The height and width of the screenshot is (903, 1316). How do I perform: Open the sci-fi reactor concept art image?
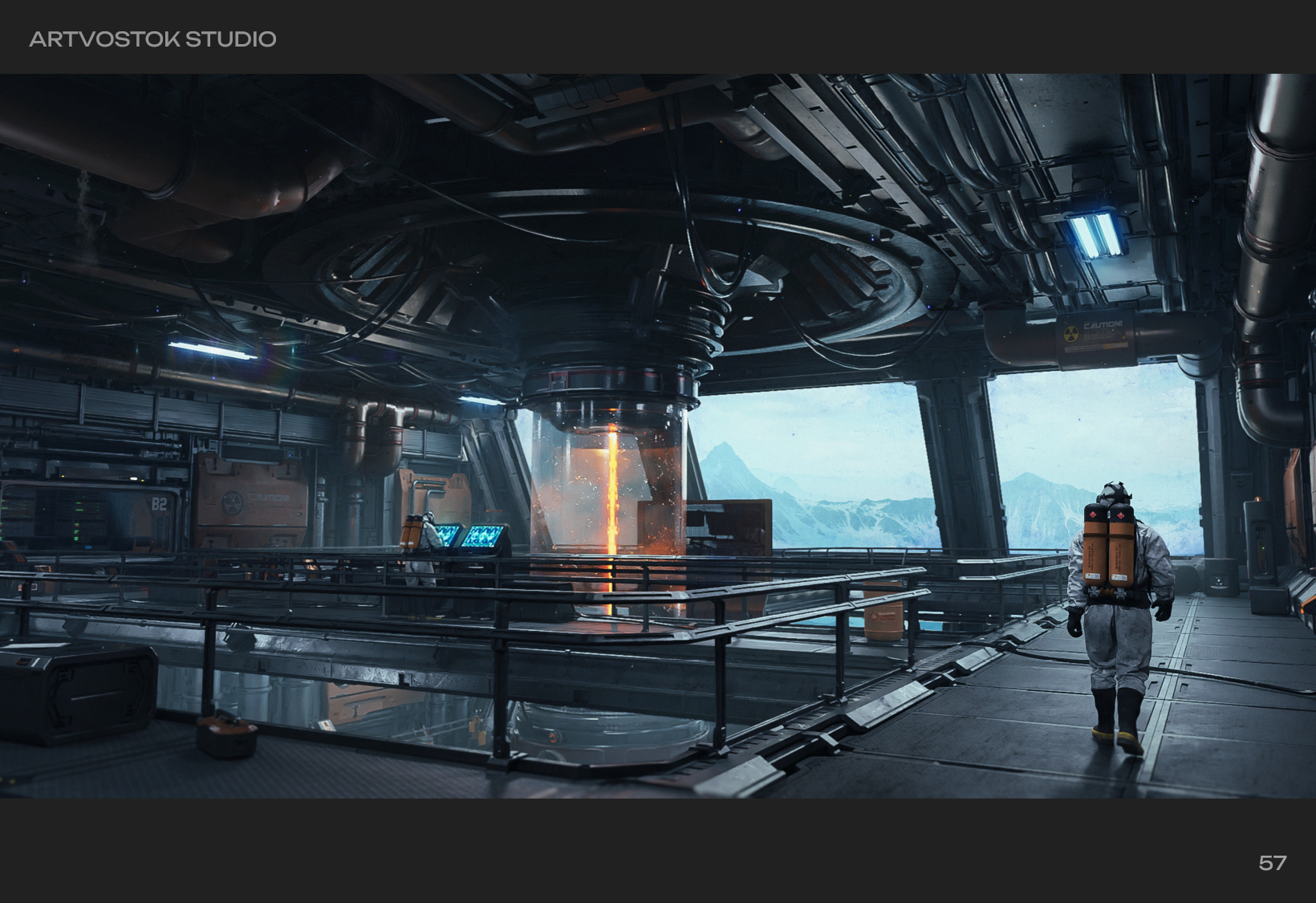tap(658, 436)
